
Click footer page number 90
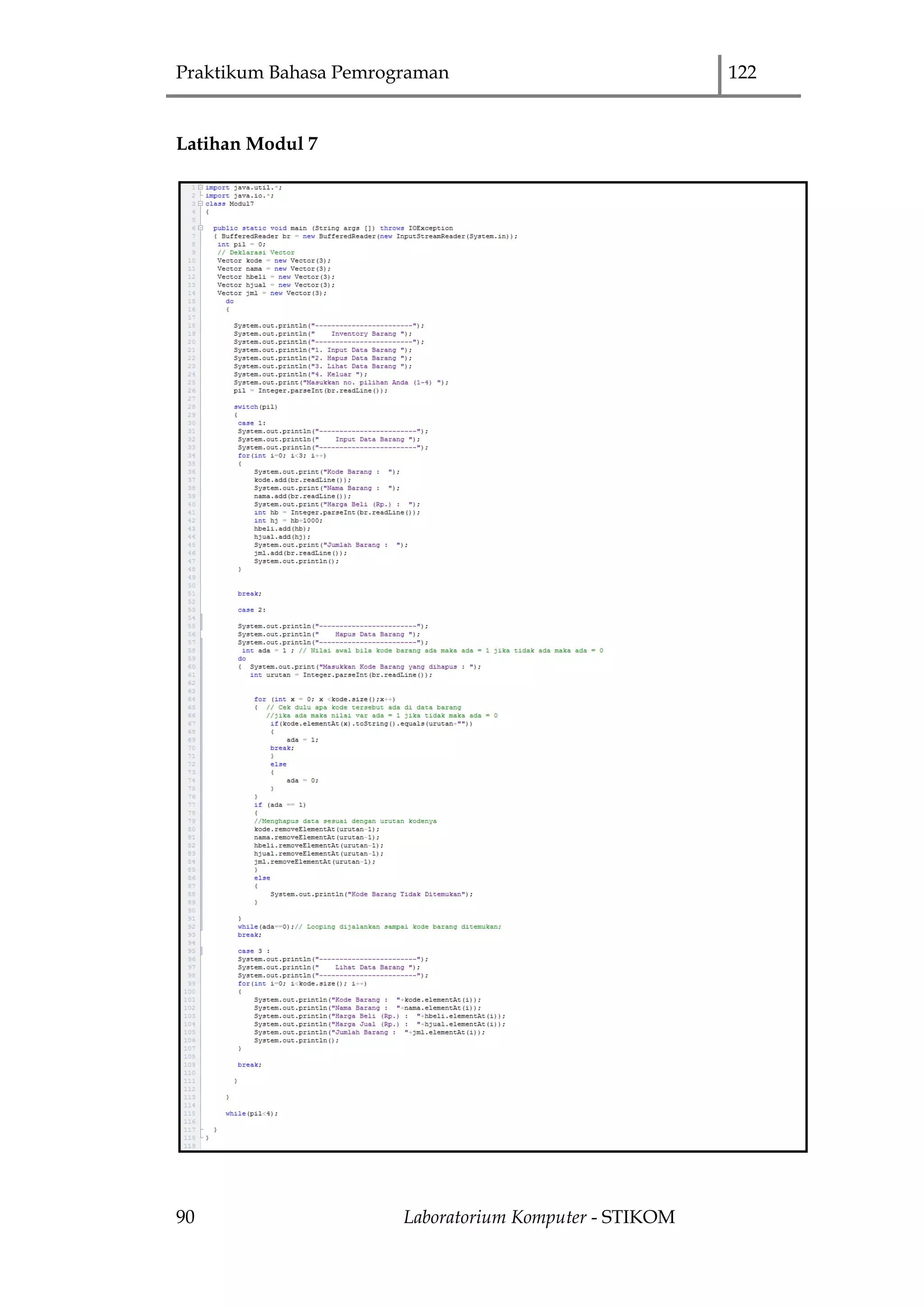point(185,1217)
